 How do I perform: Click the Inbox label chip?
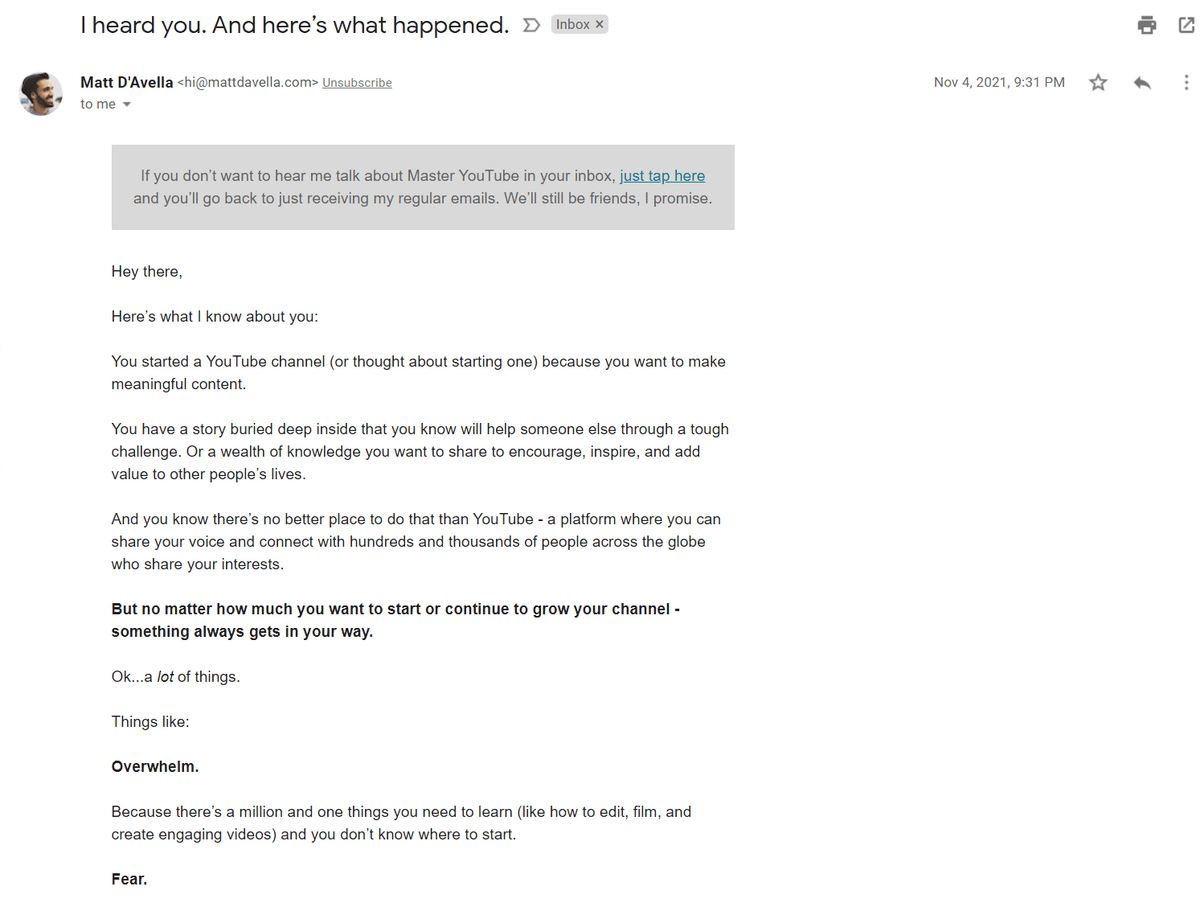coord(572,25)
